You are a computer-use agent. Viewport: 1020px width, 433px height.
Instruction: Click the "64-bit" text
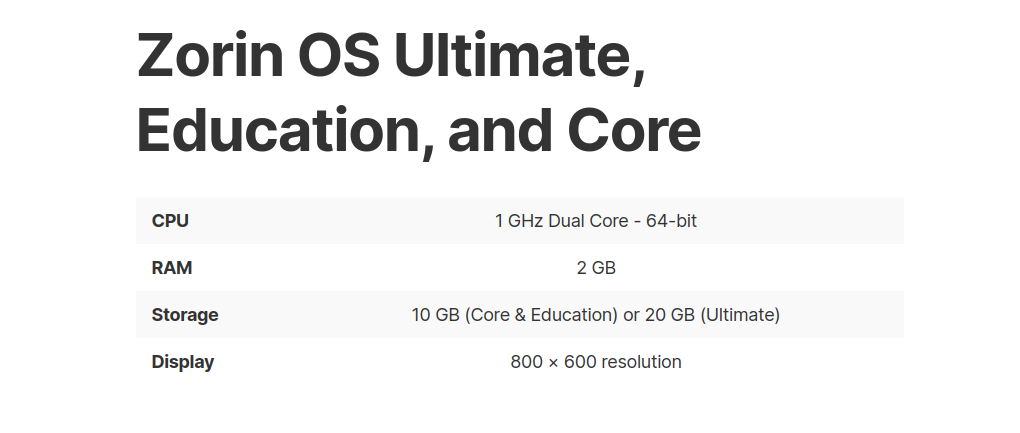(x=672, y=221)
